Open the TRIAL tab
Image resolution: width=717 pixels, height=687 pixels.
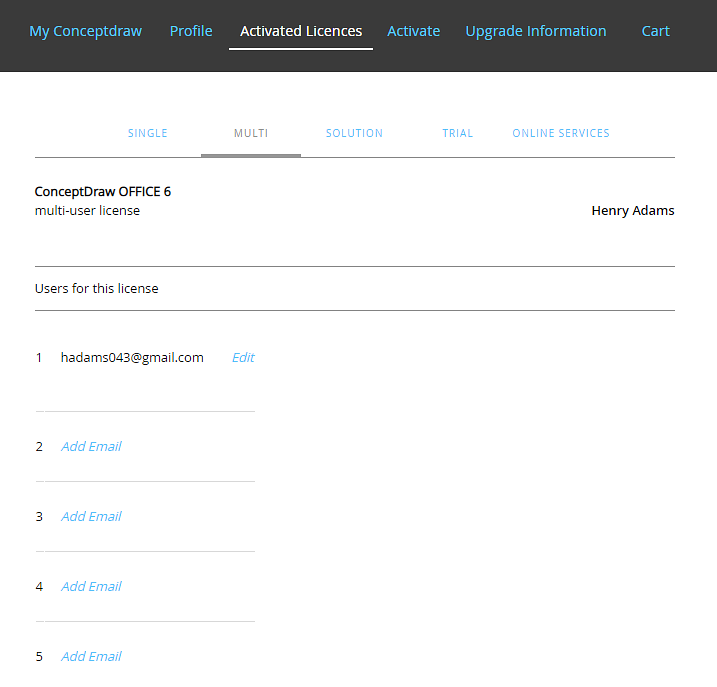[457, 133]
